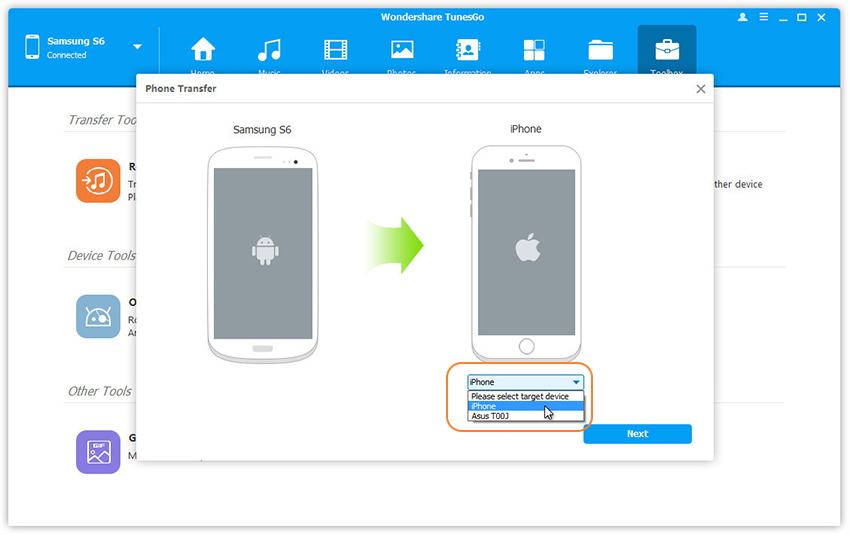Open the Toolbox tab icon
Image resolution: width=850 pixels, height=535 pixels.
tap(667, 50)
